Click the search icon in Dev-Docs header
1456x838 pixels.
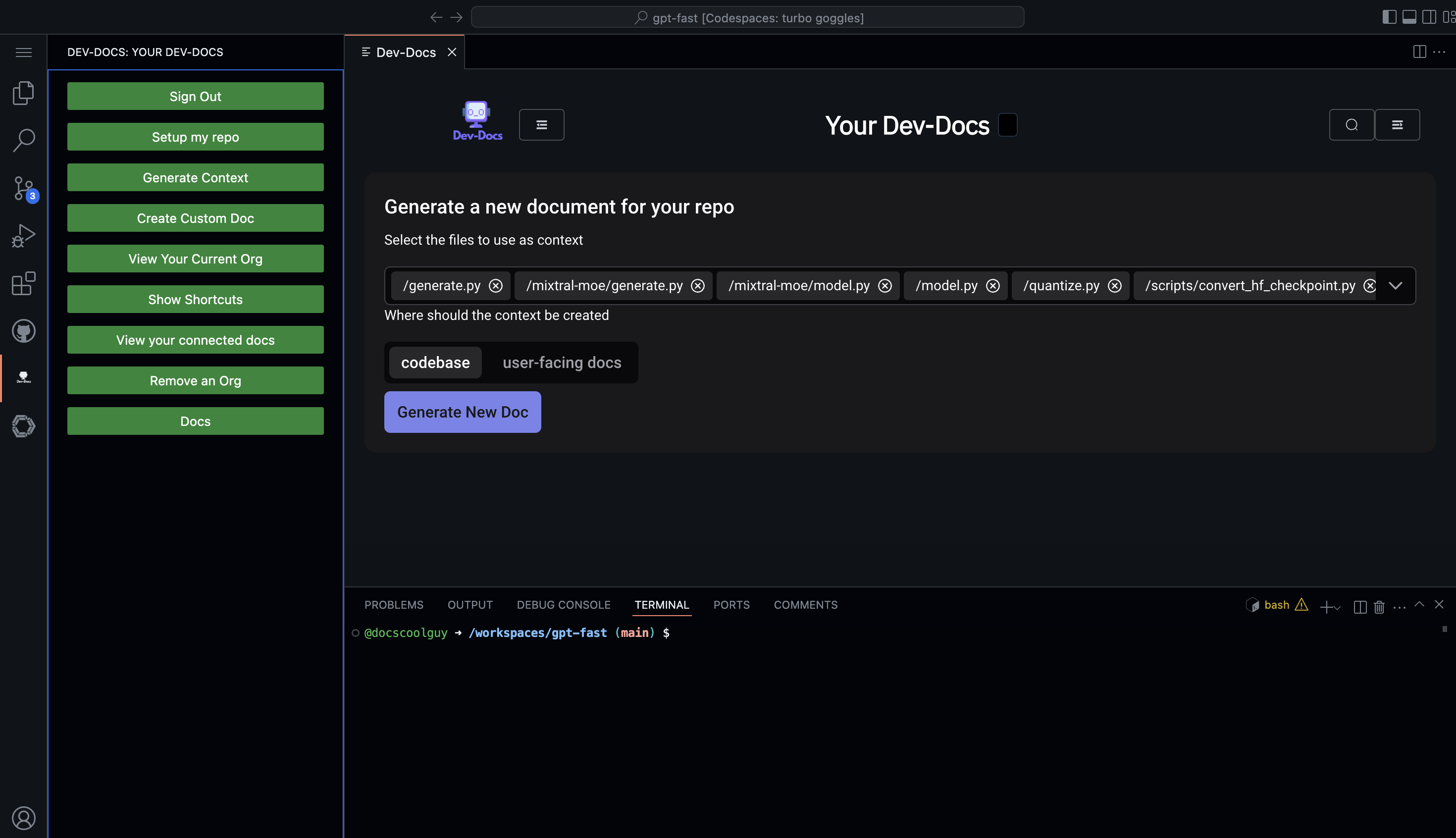1352,125
